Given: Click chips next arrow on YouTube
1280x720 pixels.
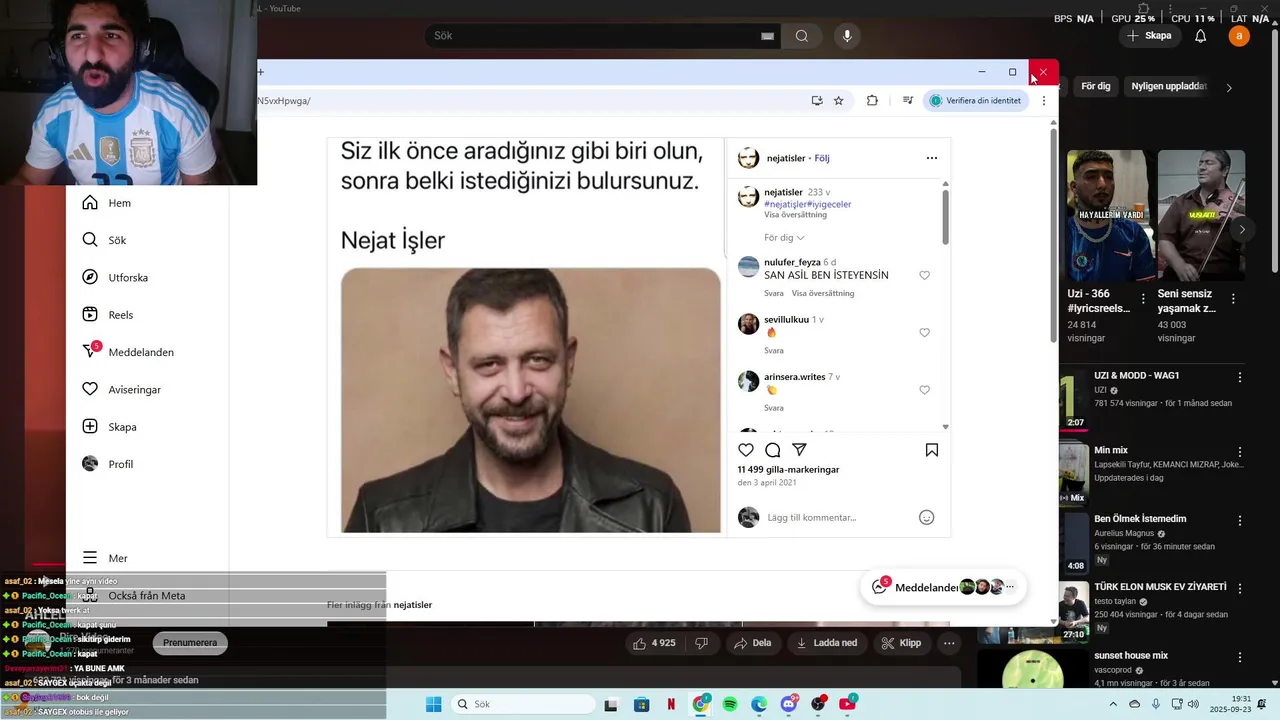Looking at the screenshot, I should click(1229, 87).
